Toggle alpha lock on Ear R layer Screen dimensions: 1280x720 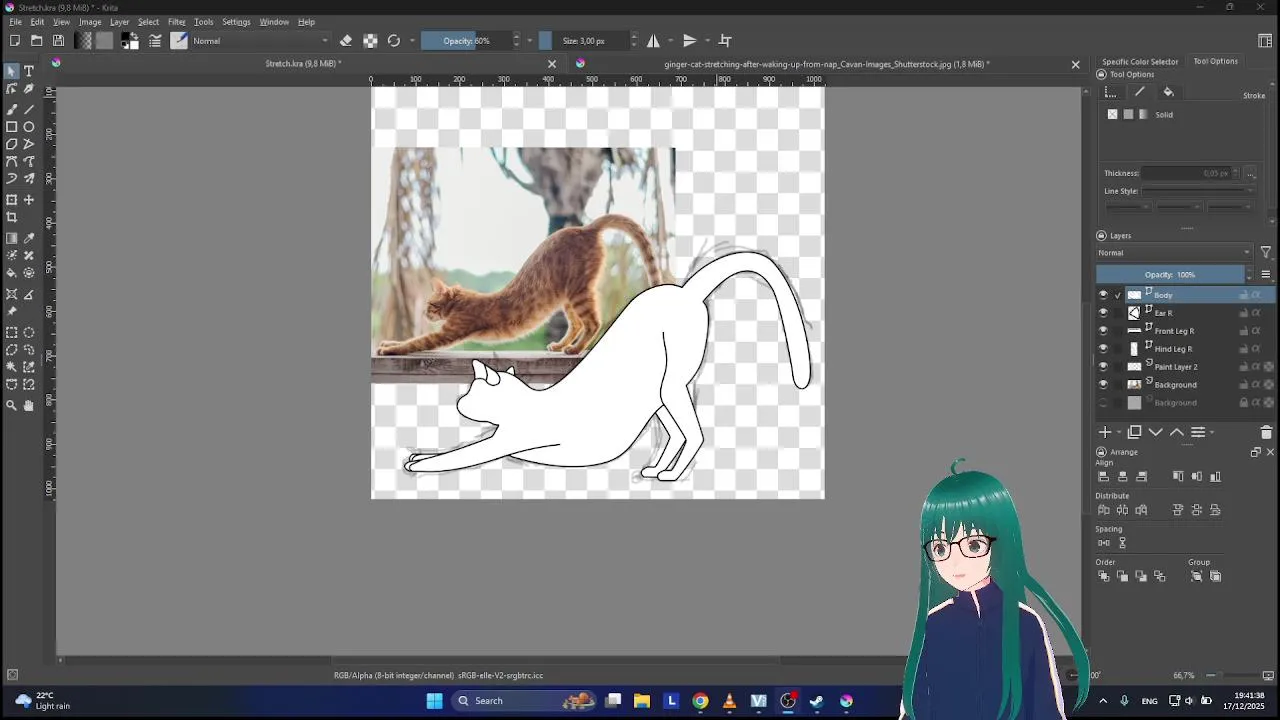(x=1256, y=313)
